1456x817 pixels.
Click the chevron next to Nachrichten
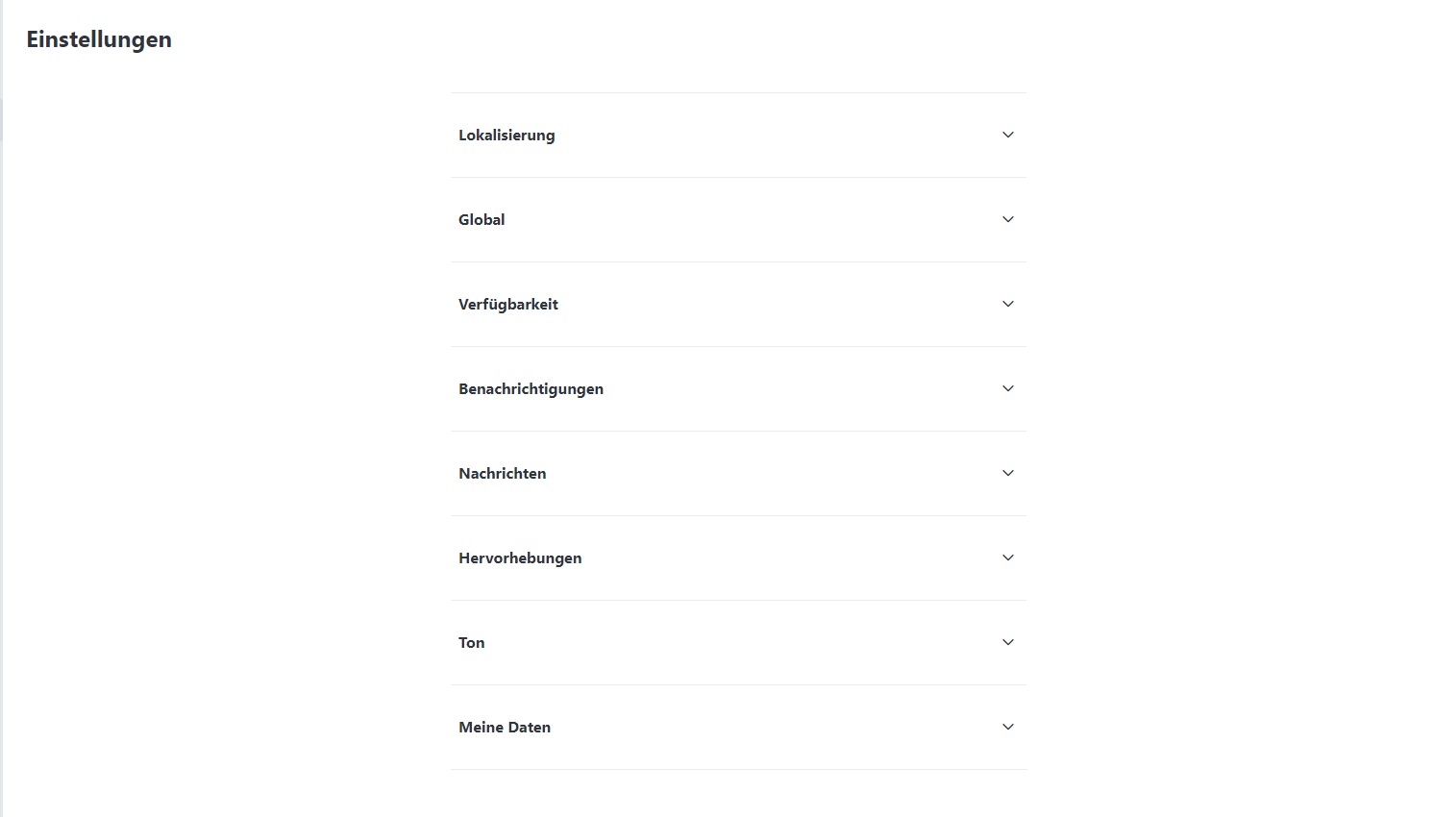click(x=1008, y=473)
